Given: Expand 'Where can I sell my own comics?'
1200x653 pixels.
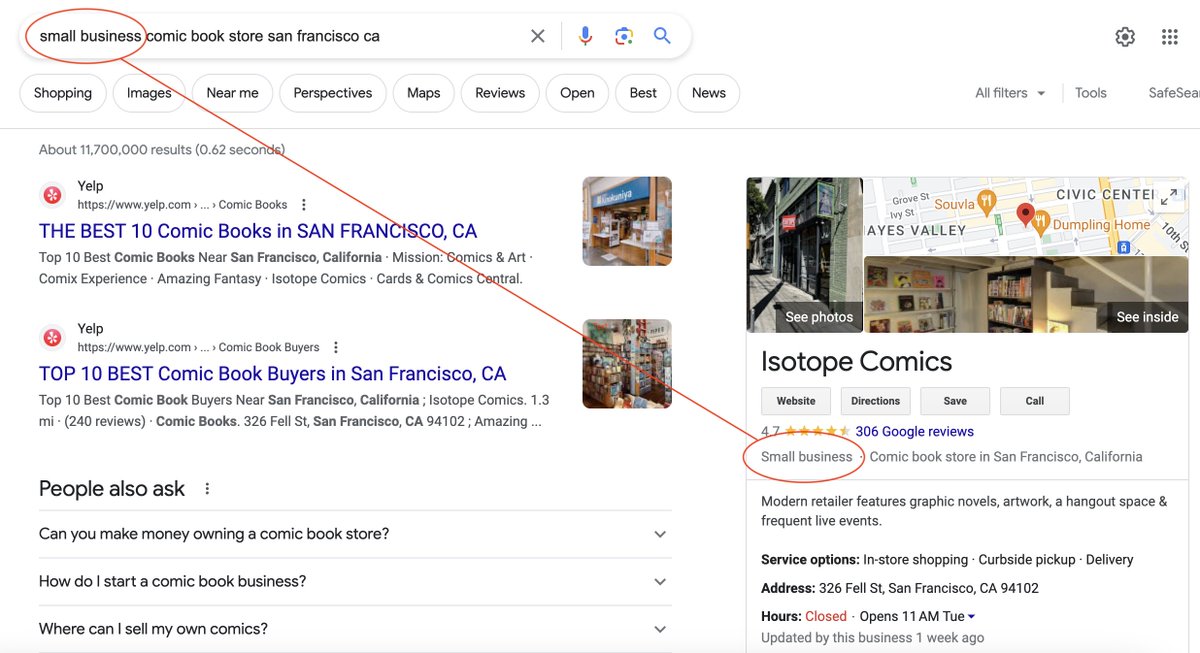Looking at the screenshot, I should point(355,629).
